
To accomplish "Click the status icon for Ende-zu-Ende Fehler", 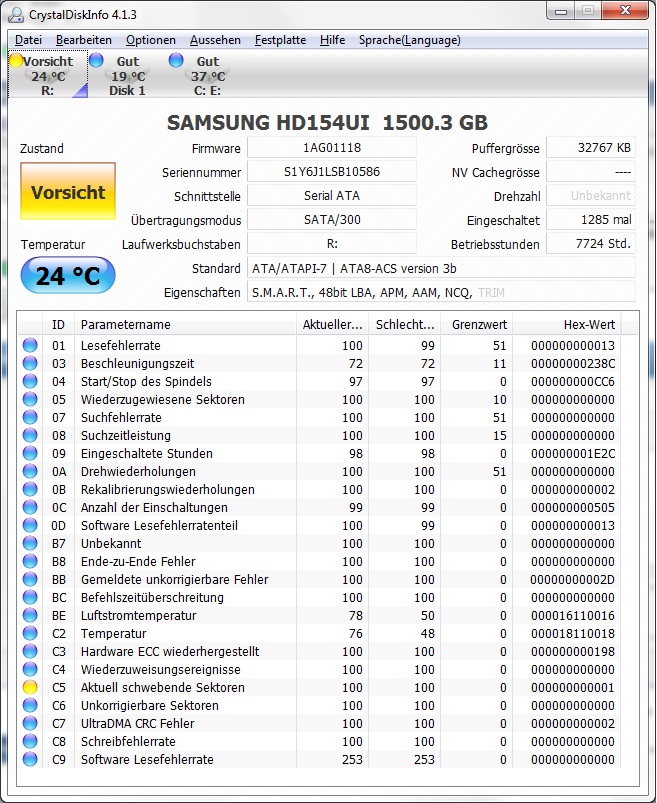I will [30, 561].
